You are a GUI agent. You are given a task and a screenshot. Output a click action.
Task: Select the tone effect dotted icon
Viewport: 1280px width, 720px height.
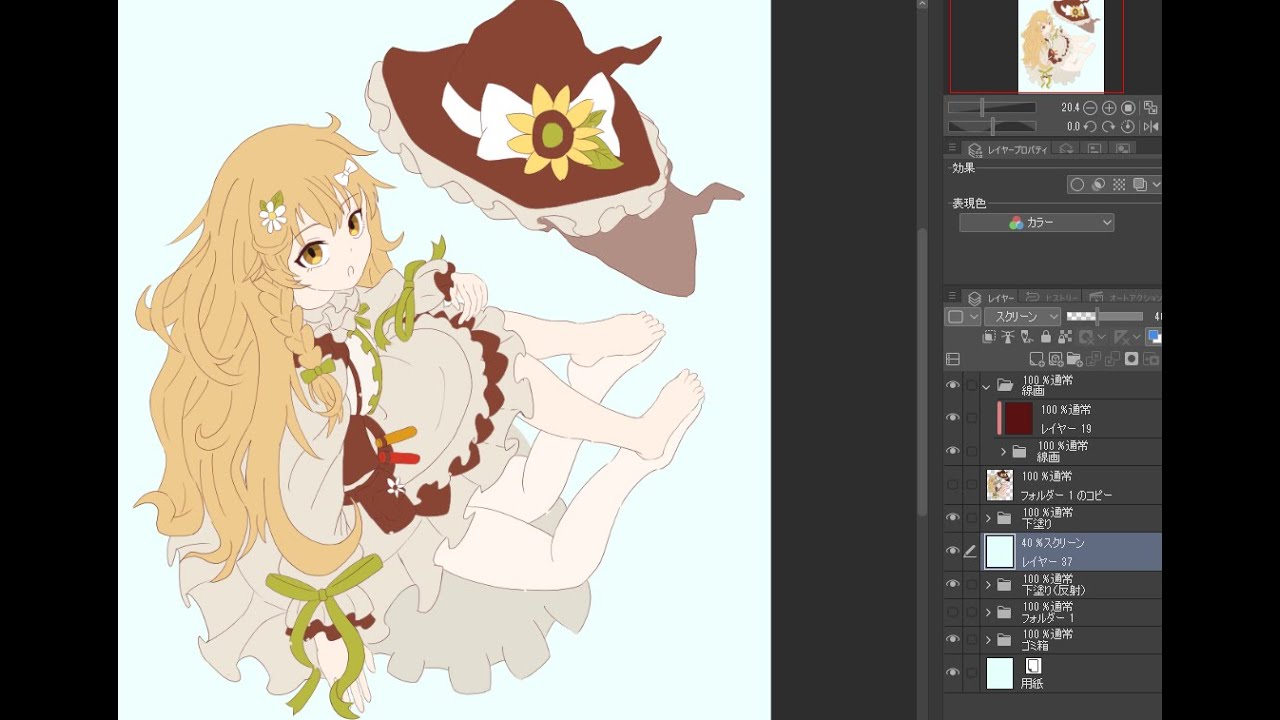point(1119,184)
